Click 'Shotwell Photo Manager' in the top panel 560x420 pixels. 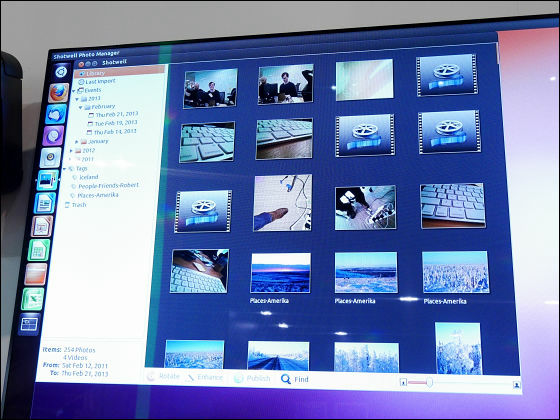coord(86,55)
